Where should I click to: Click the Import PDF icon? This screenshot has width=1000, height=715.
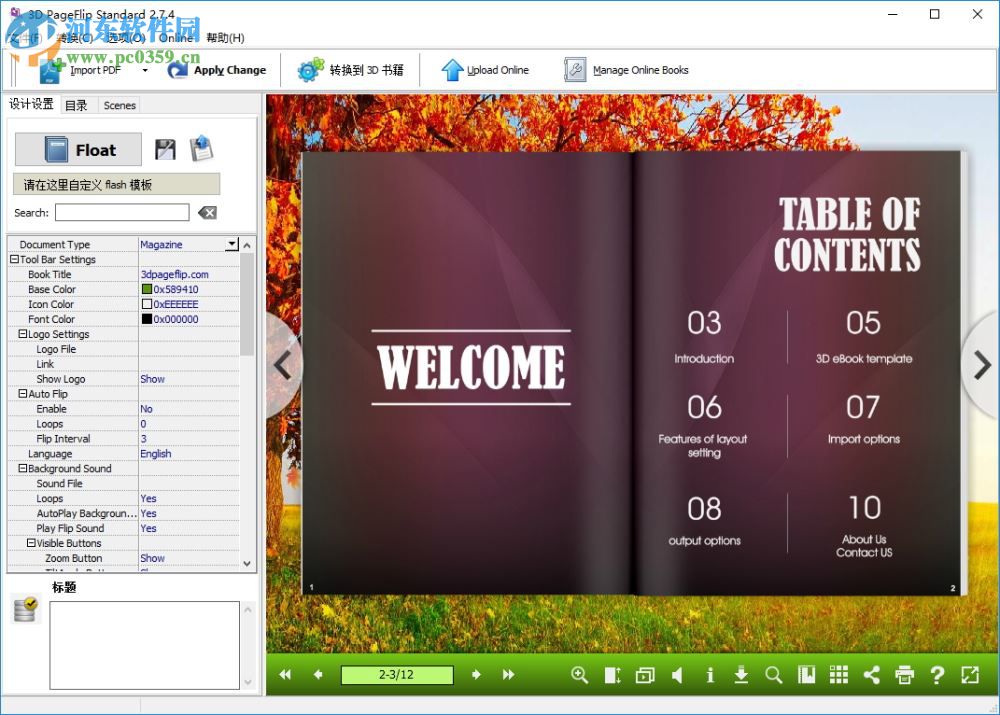[52, 71]
